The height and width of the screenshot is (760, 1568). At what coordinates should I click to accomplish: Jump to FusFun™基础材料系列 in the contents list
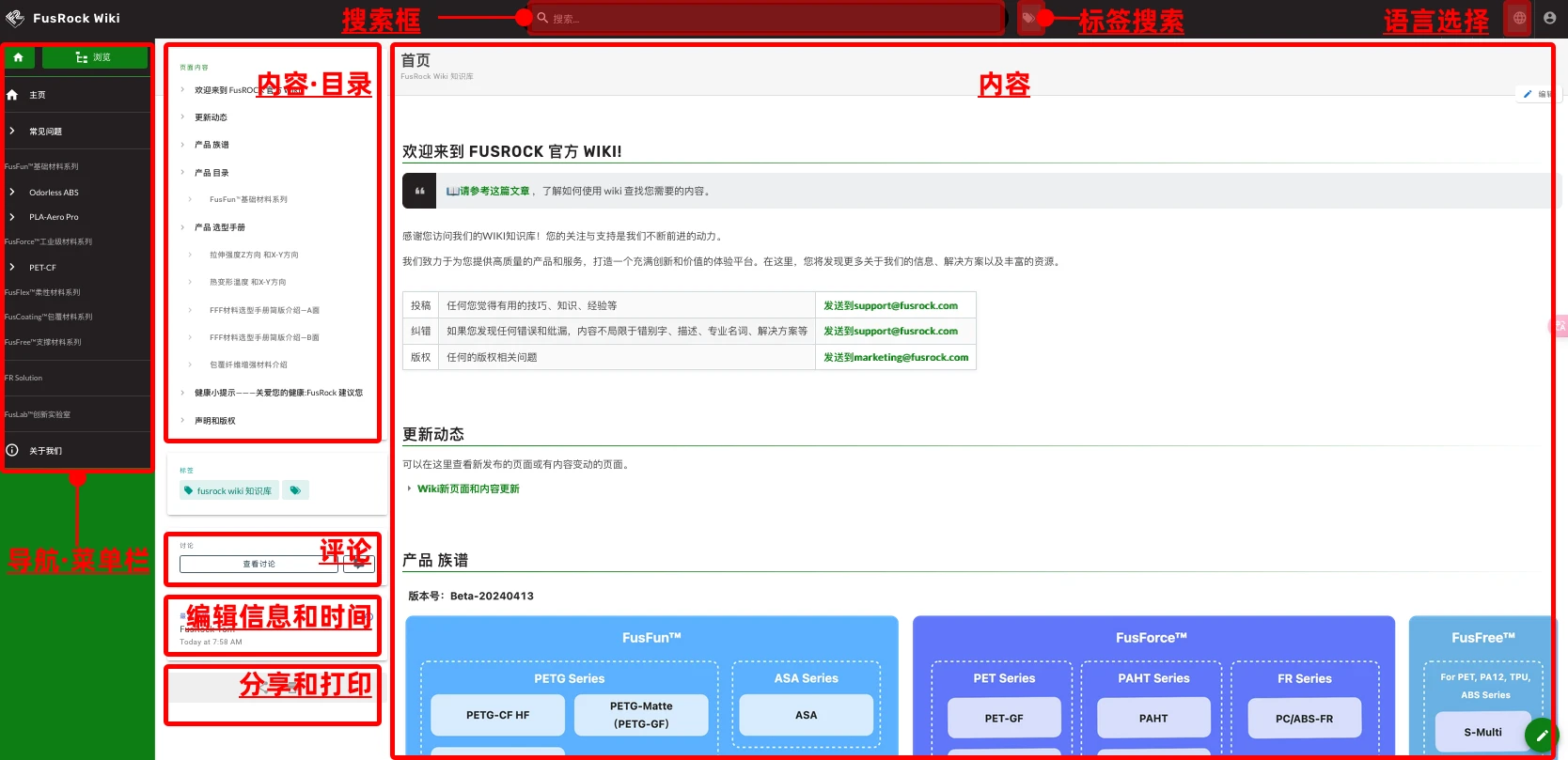248,199
